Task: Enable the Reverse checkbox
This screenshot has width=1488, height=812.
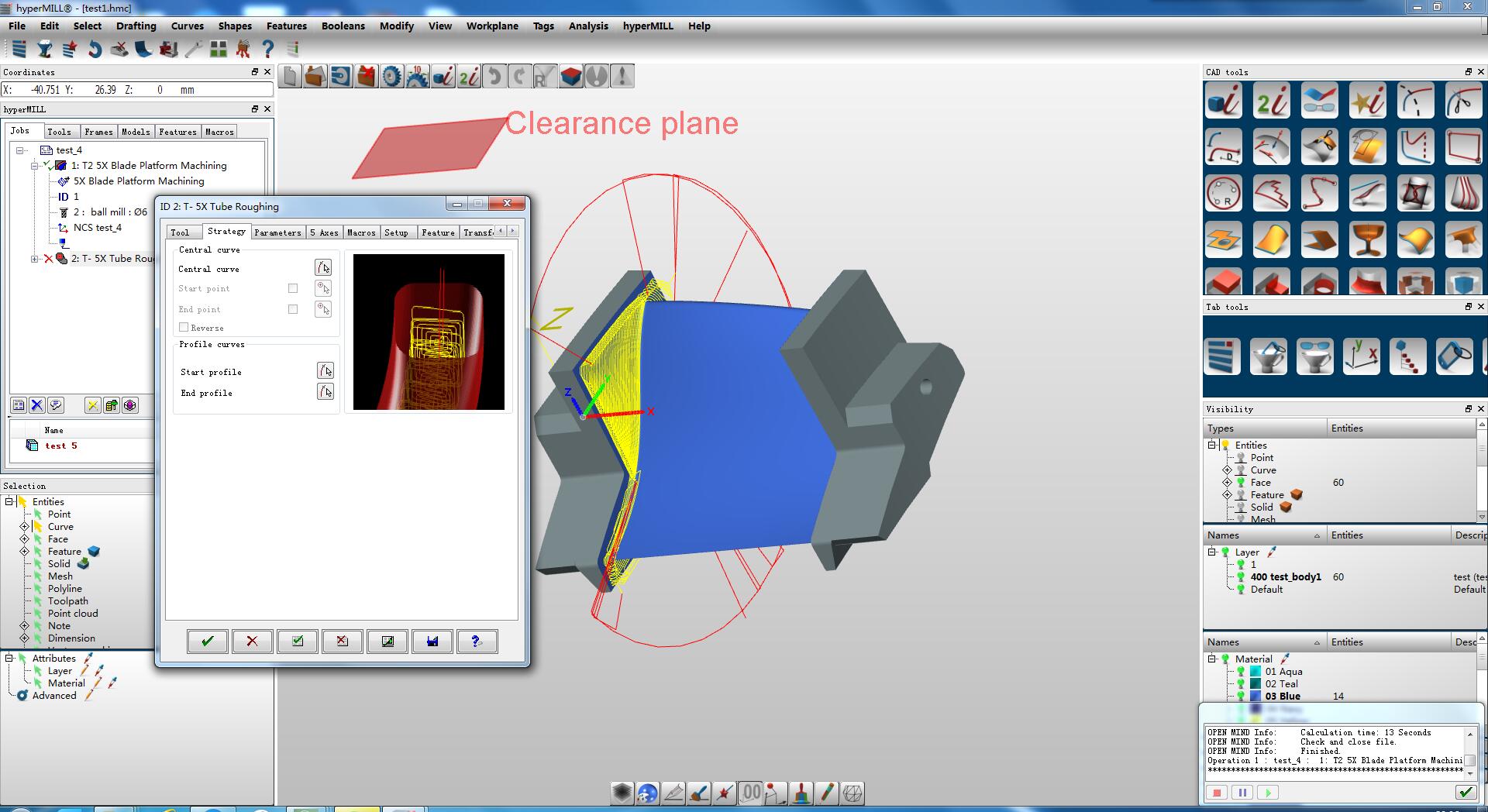Action: click(x=184, y=327)
